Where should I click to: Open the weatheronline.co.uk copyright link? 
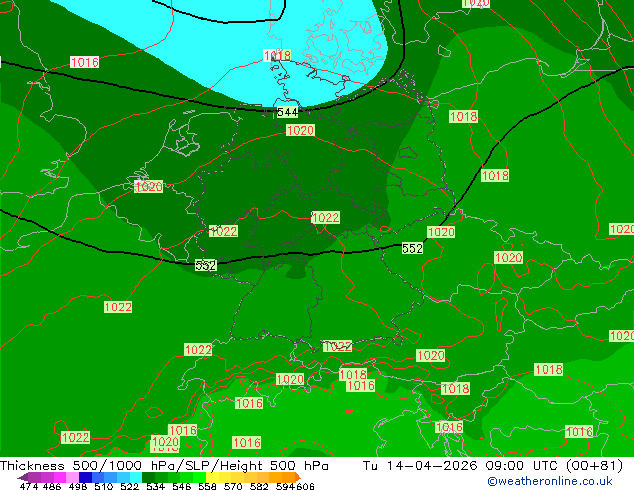550,481
